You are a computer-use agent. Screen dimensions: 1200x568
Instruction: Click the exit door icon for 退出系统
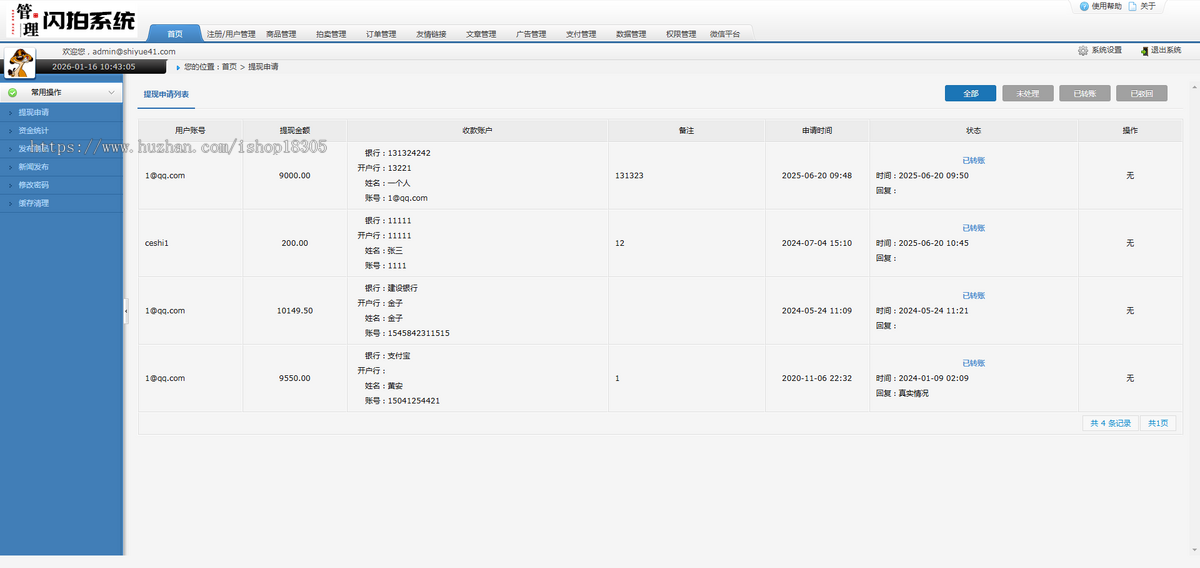[x=1144, y=50]
